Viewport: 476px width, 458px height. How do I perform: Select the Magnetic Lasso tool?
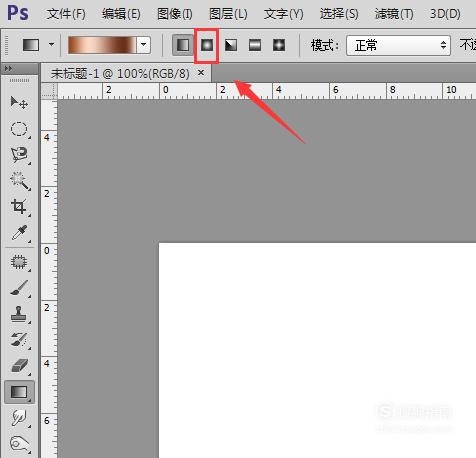pyautogui.click(x=19, y=155)
